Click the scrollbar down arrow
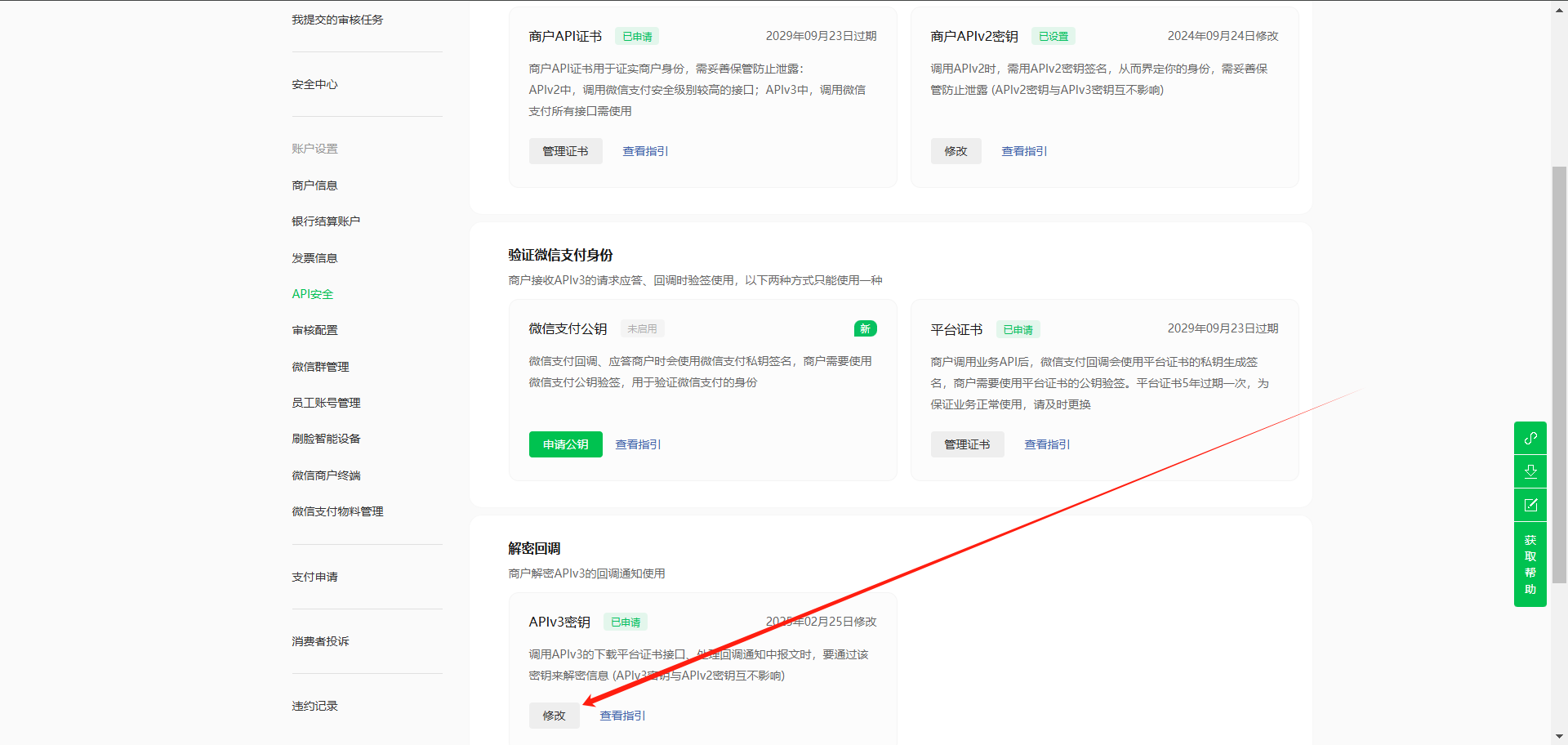1568x745 pixels. coord(1559,737)
